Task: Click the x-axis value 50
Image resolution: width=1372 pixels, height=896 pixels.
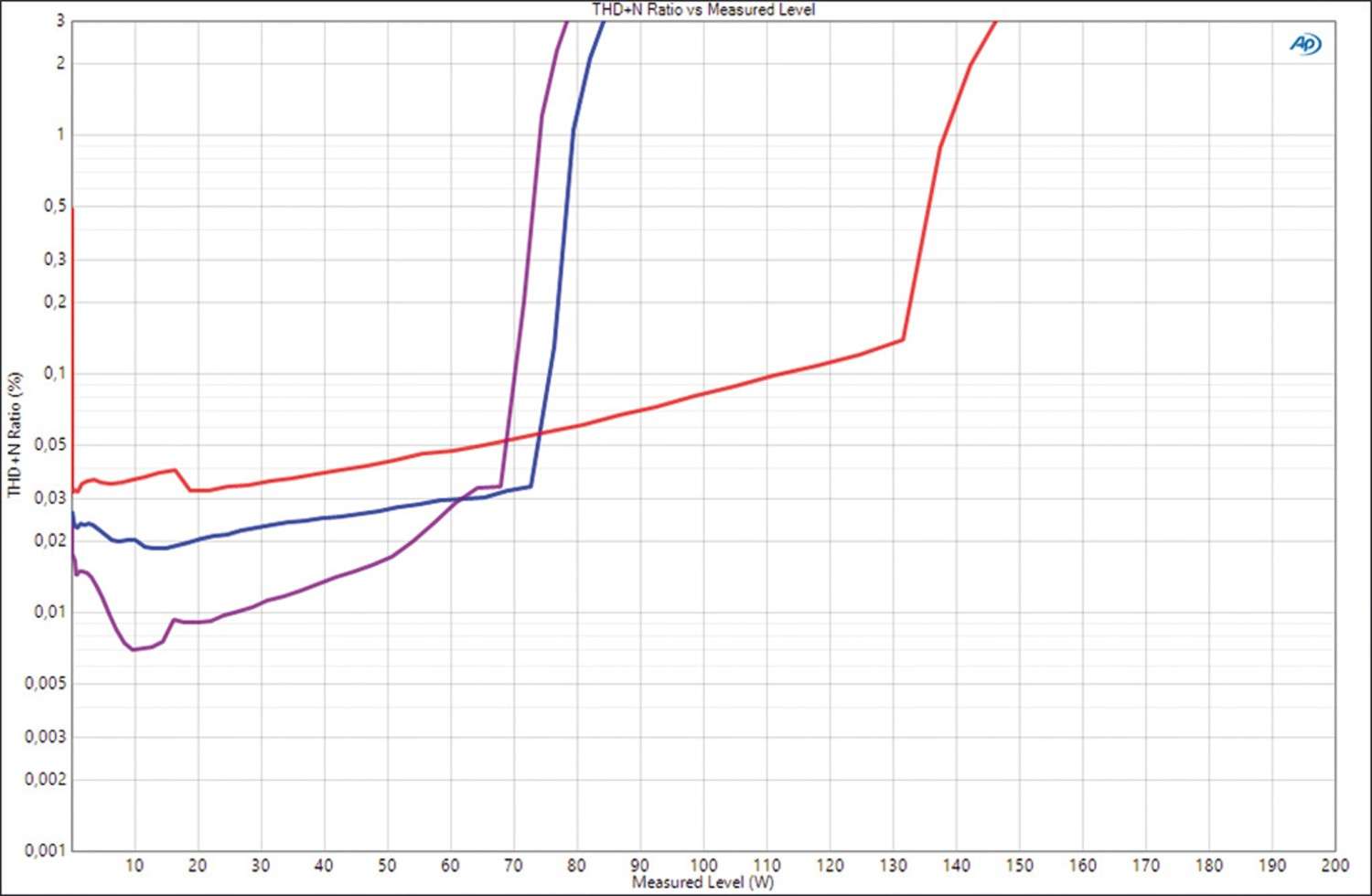Action: click(387, 865)
